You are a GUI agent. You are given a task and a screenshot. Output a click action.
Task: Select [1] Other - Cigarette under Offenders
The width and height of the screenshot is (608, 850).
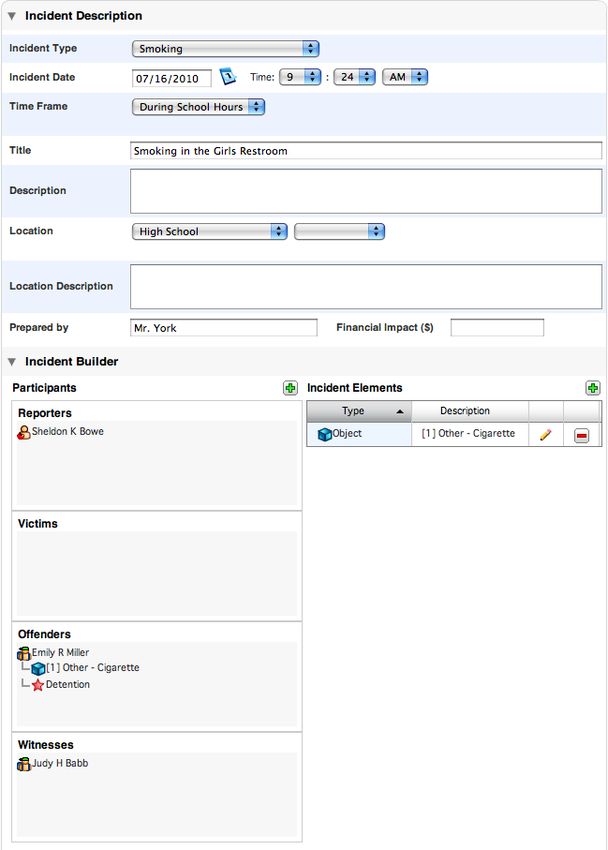(93, 668)
